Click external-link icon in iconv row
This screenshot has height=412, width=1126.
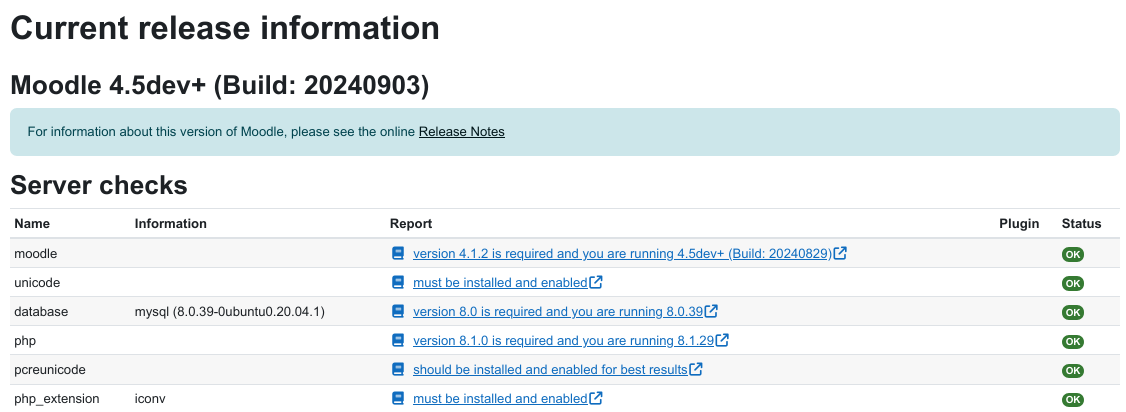(x=595, y=398)
